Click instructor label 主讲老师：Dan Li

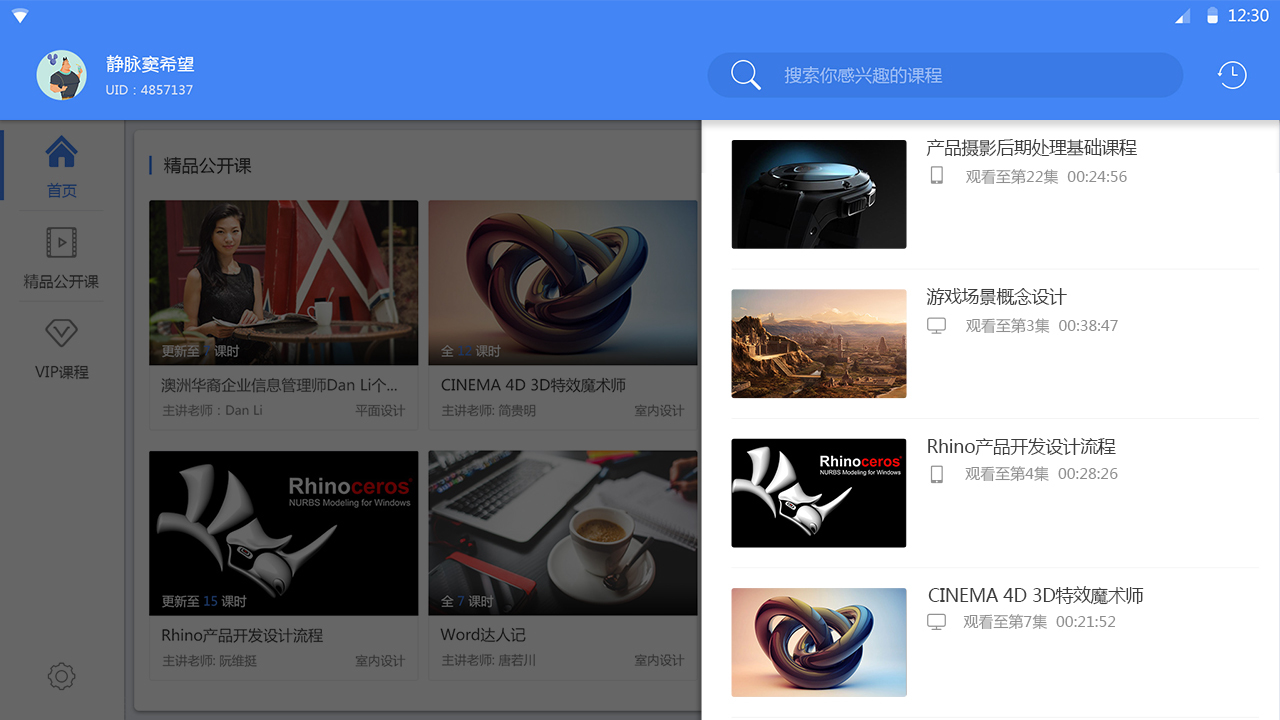(212, 410)
